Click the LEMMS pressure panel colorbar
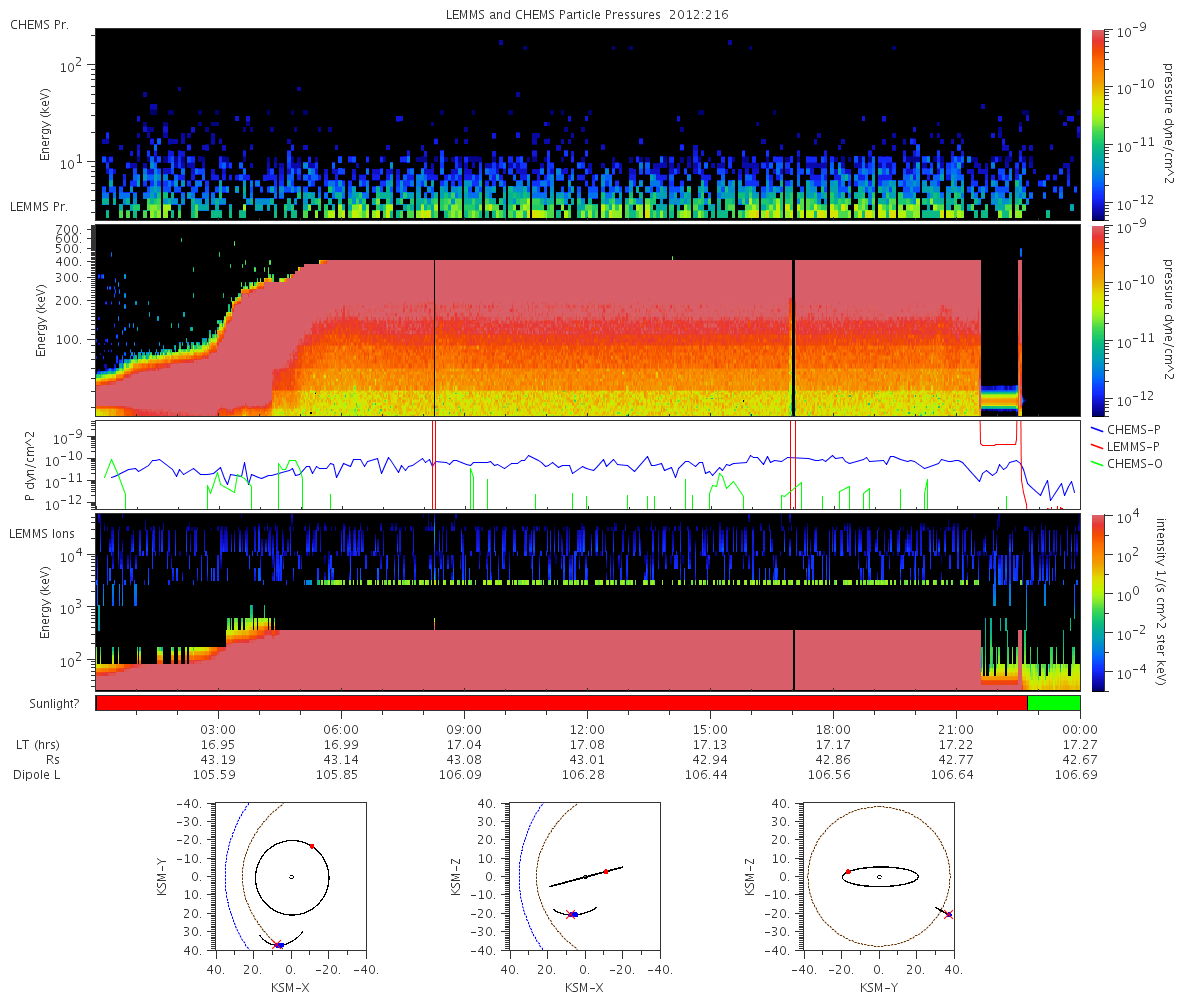 (x=1097, y=319)
